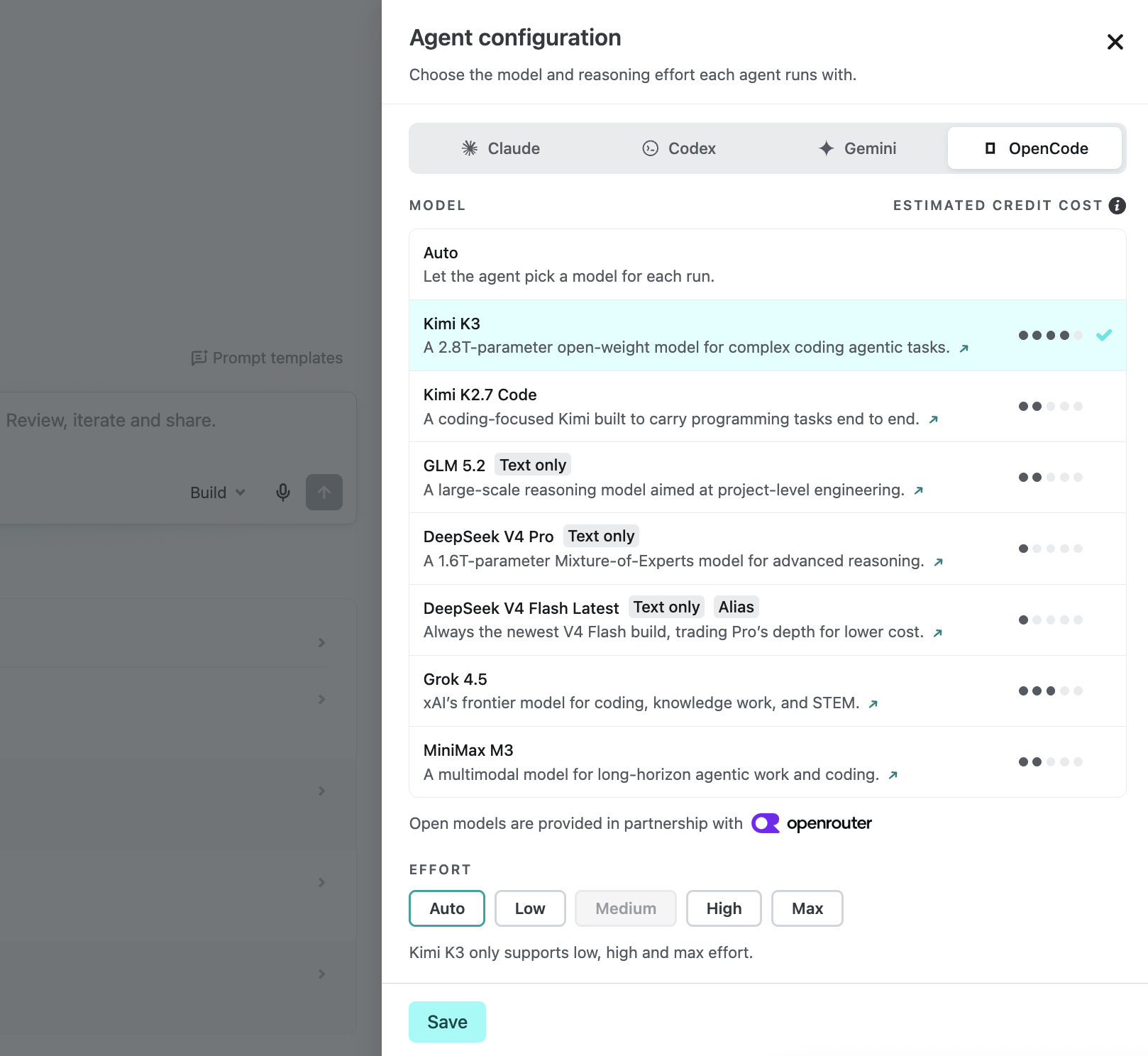Click the OpenCode square icon
The width and height of the screenshot is (1148, 1056).
coord(990,148)
